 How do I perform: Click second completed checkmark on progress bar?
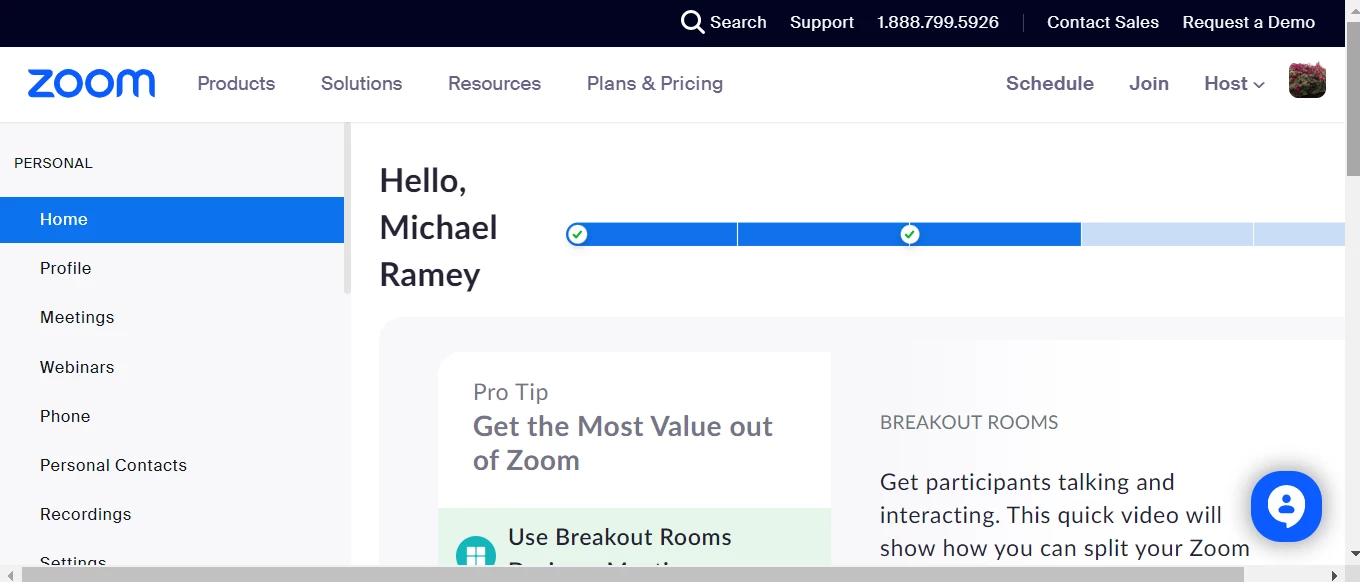pos(909,234)
